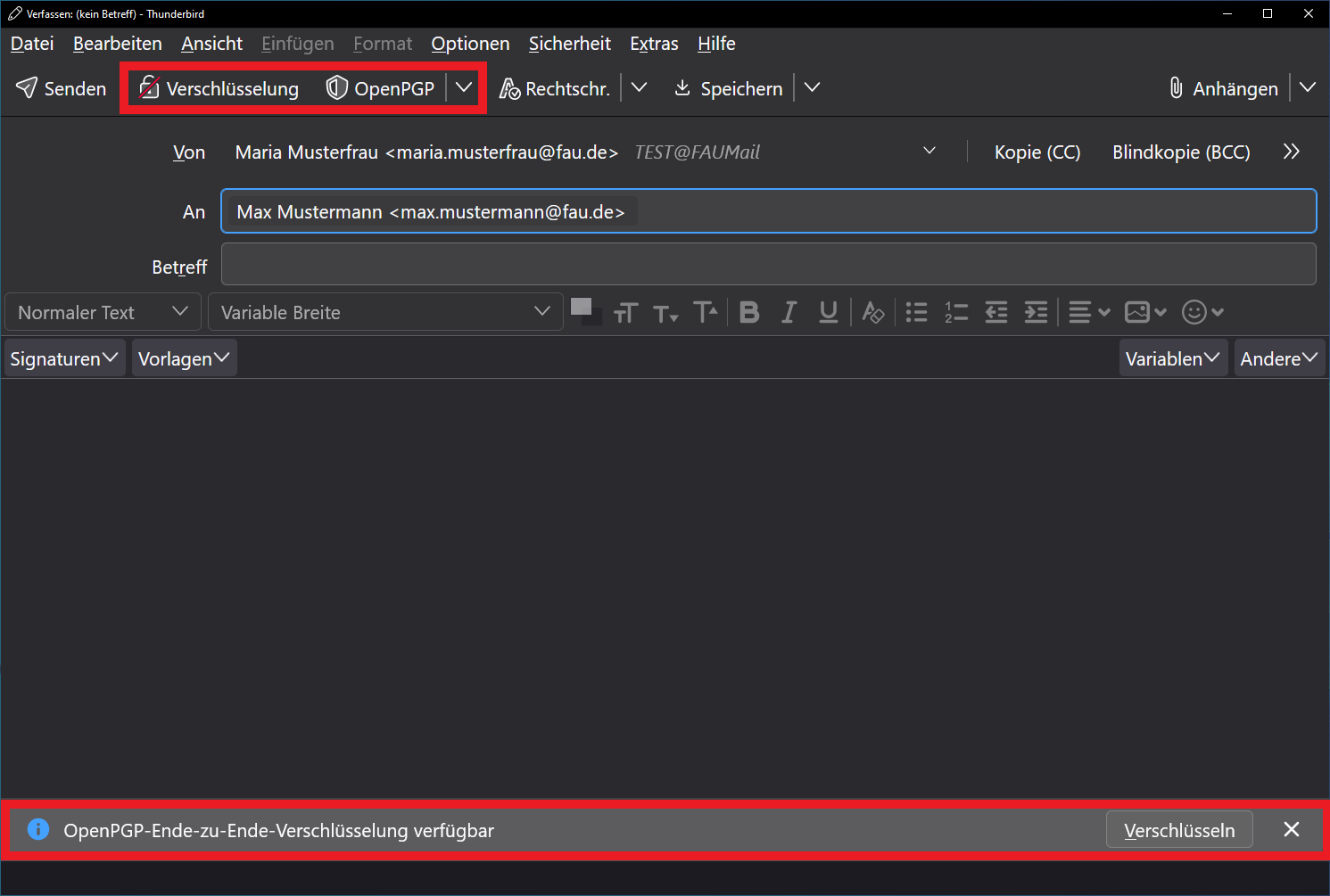Insert a numbered list
Screen dimensions: 1330x896
(956, 312)
